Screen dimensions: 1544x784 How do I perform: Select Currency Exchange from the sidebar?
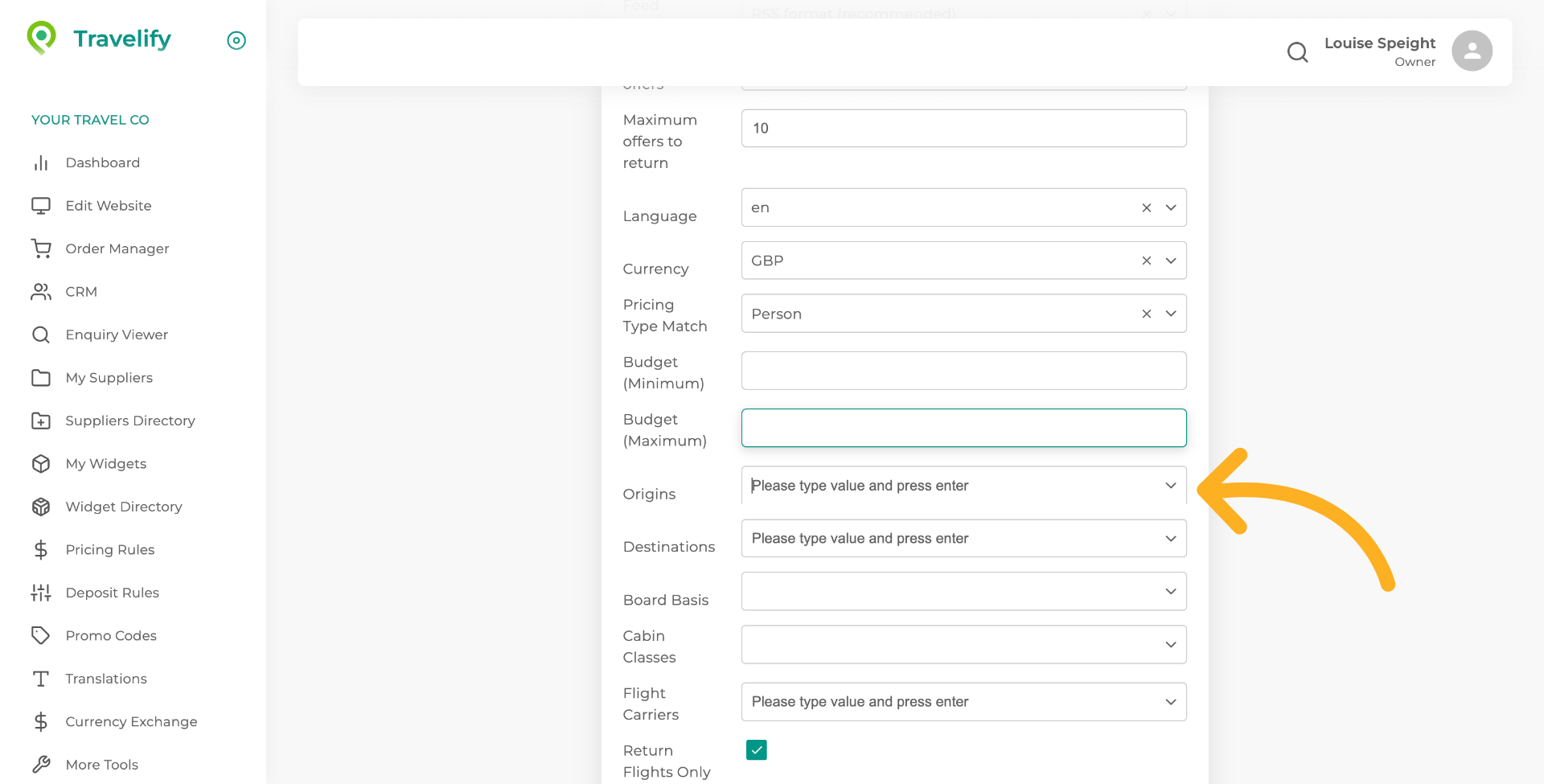[x=131, y=721]
